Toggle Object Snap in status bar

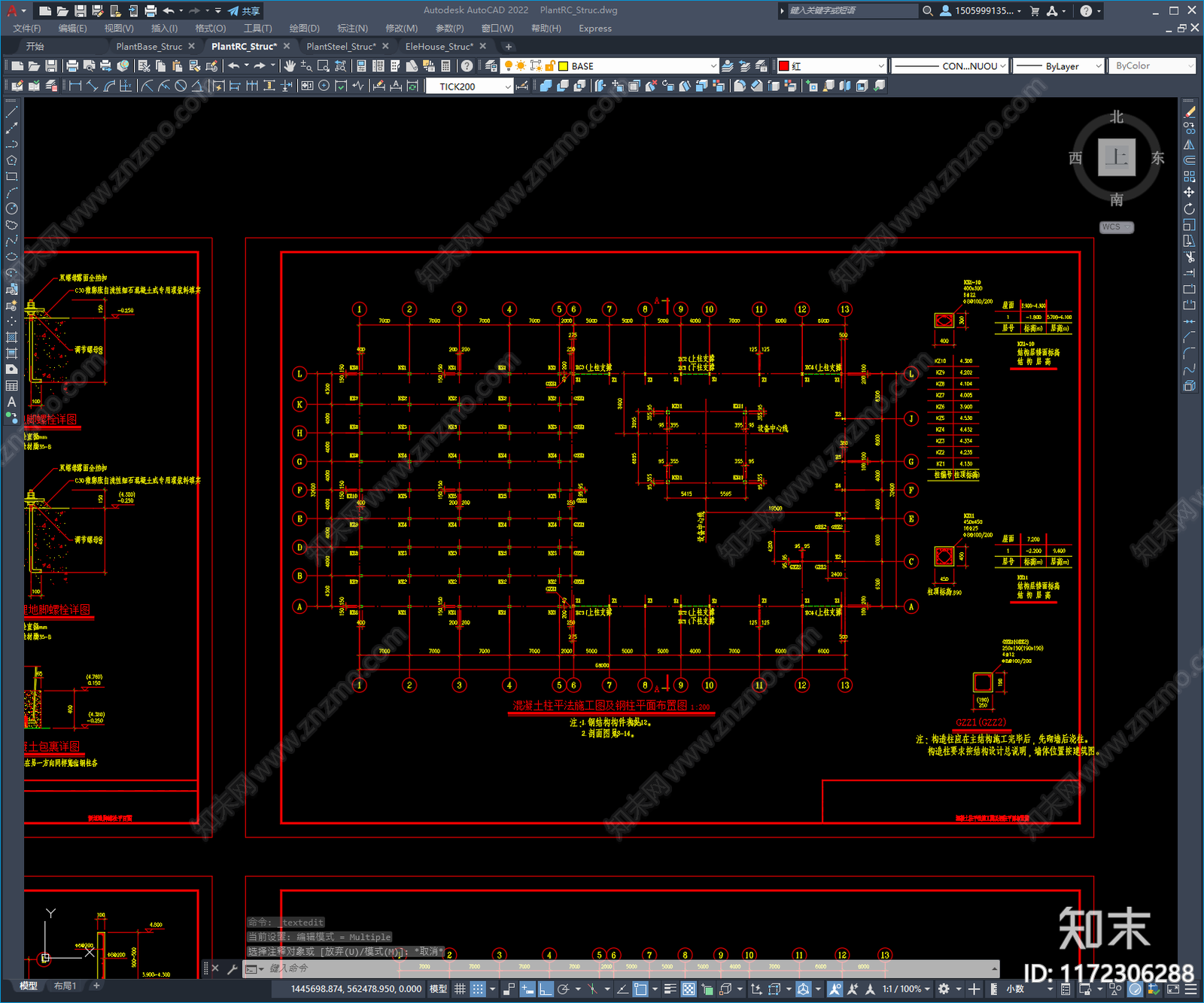tap(640, 989)
